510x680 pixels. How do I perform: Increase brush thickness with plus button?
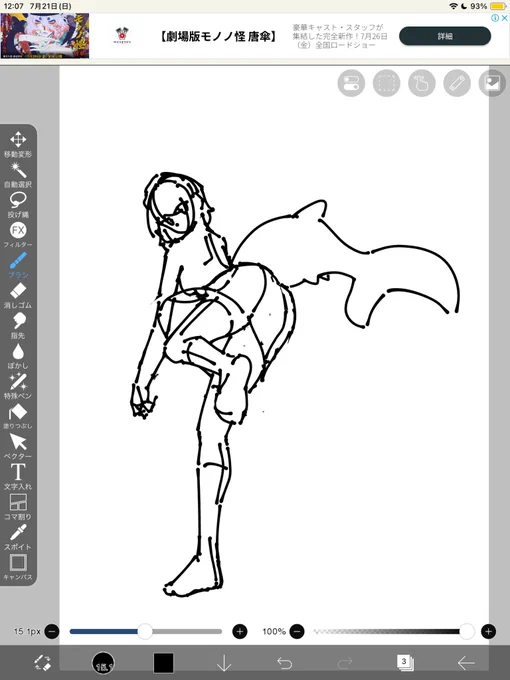click(240, 631)
